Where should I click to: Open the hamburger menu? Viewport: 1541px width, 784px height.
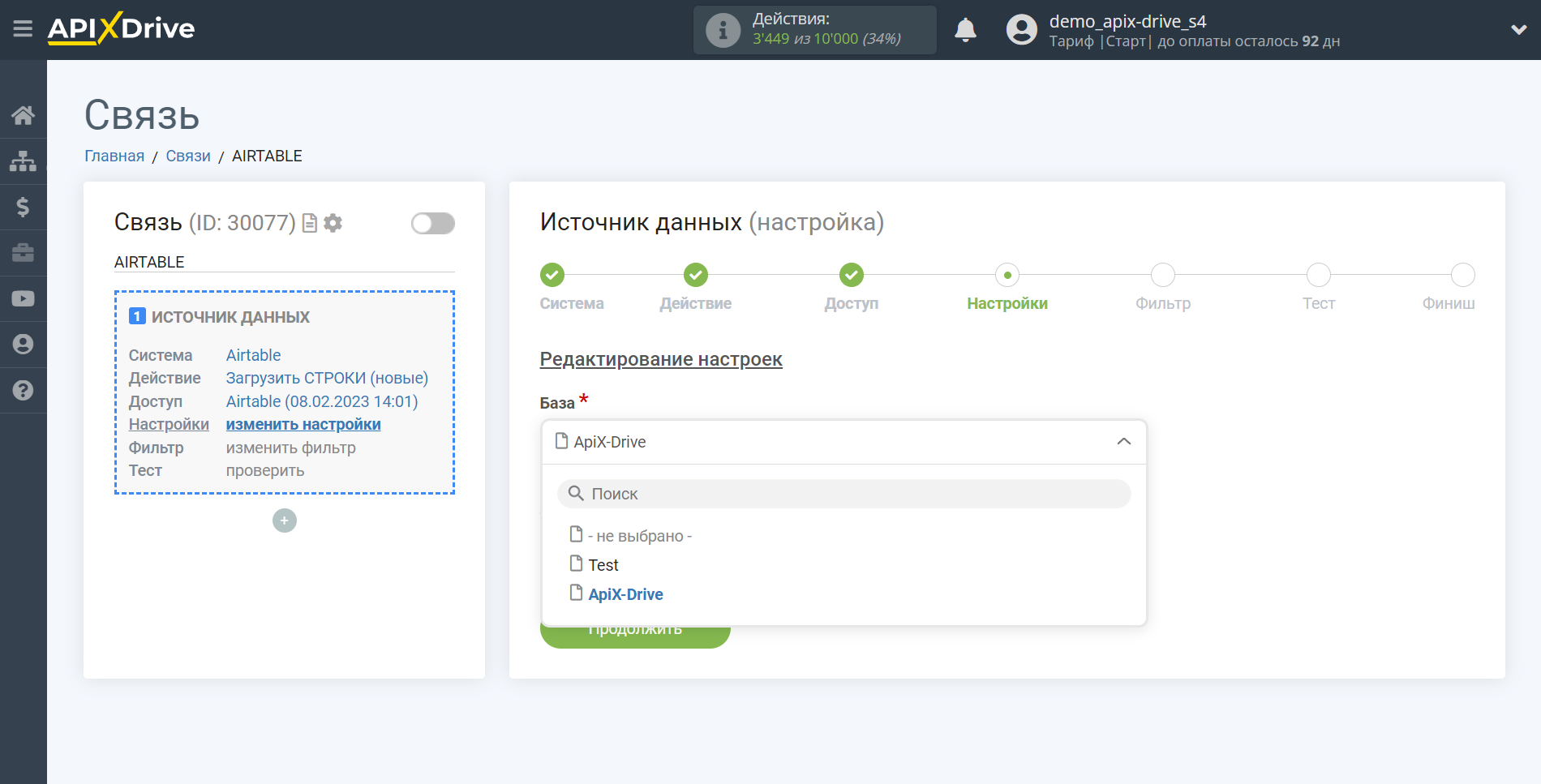click(23, 29)
